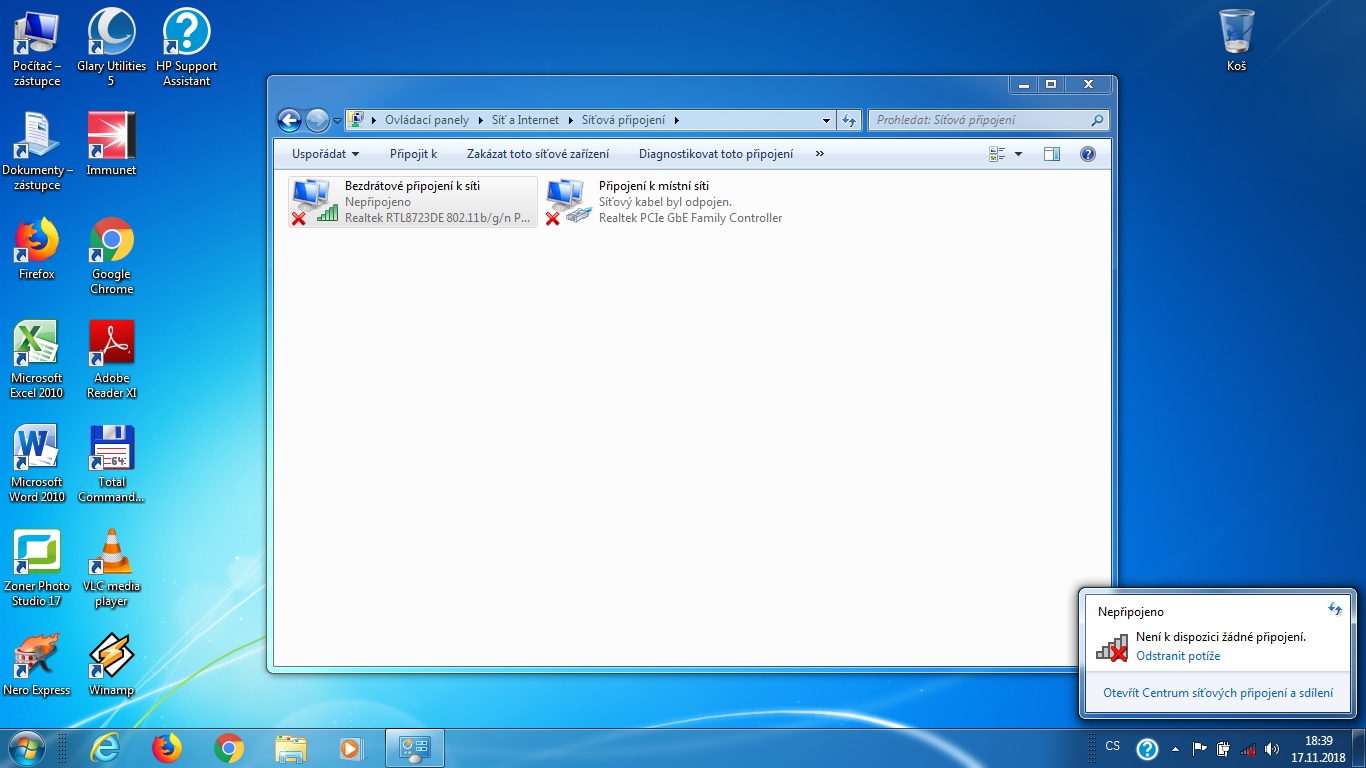
Task: Open Otevřít Centrum síťových připojení a sdílení link
Action: point(1217,692)
